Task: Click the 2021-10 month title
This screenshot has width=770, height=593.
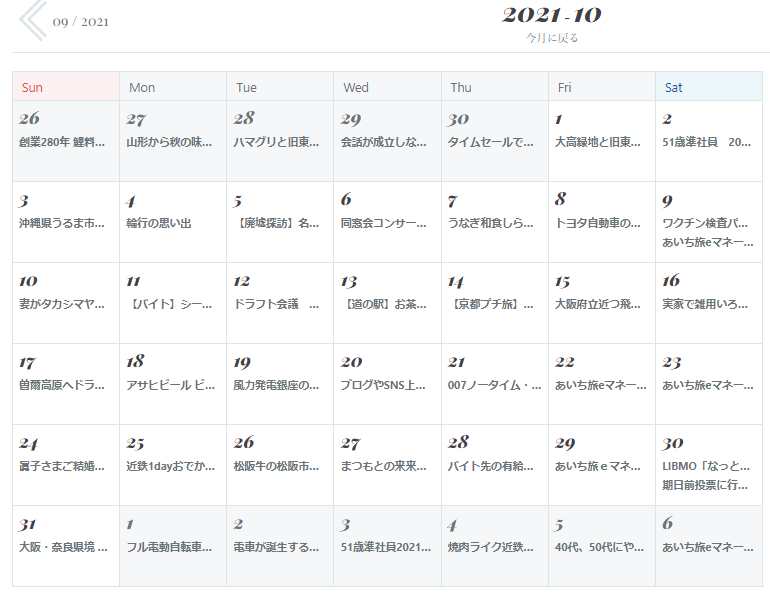Action: 551,15
